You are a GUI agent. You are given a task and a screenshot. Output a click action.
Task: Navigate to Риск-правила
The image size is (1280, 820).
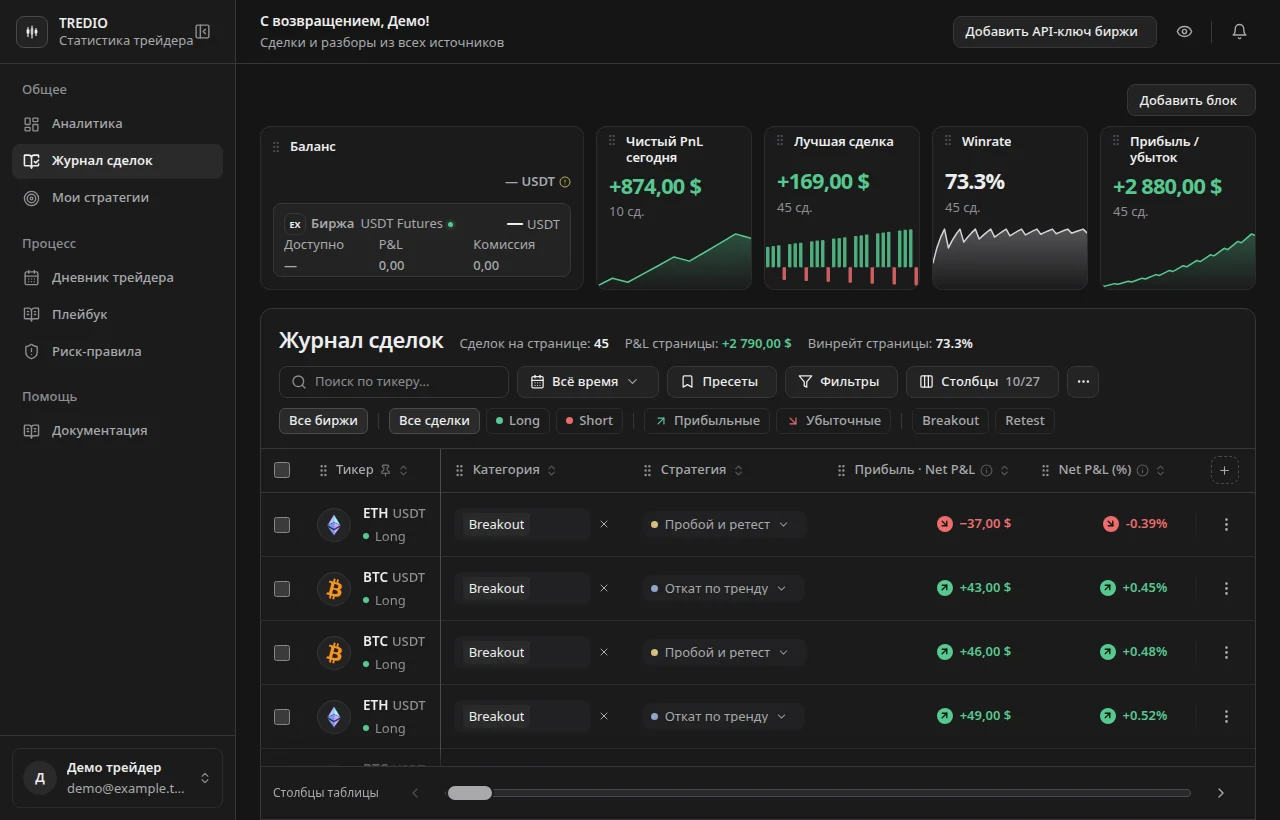pos(117,352)
